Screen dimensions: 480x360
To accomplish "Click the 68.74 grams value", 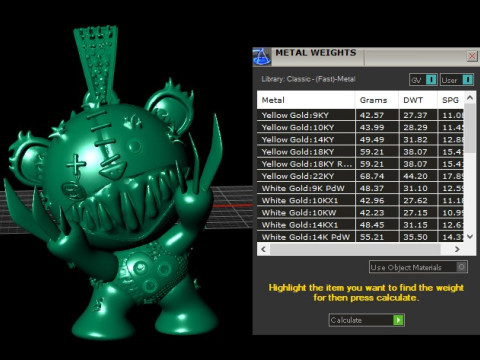I will (372, 176).
